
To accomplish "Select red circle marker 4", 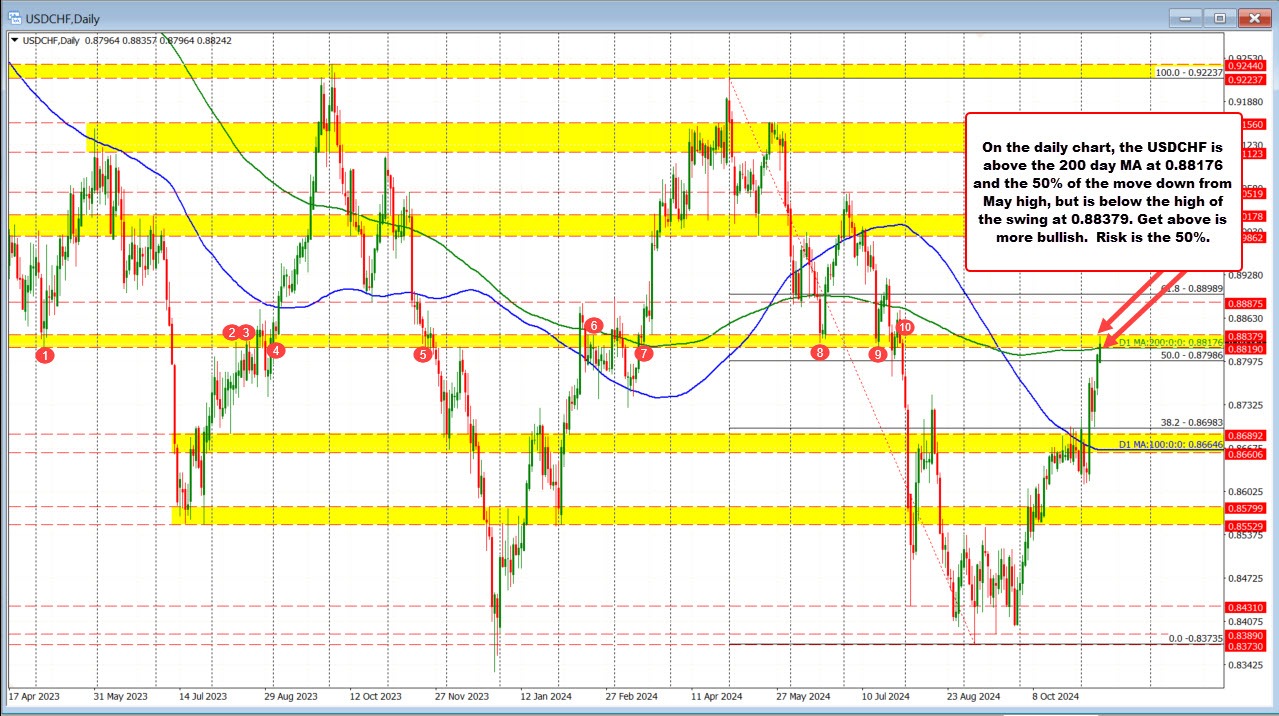I will point(277,350).
